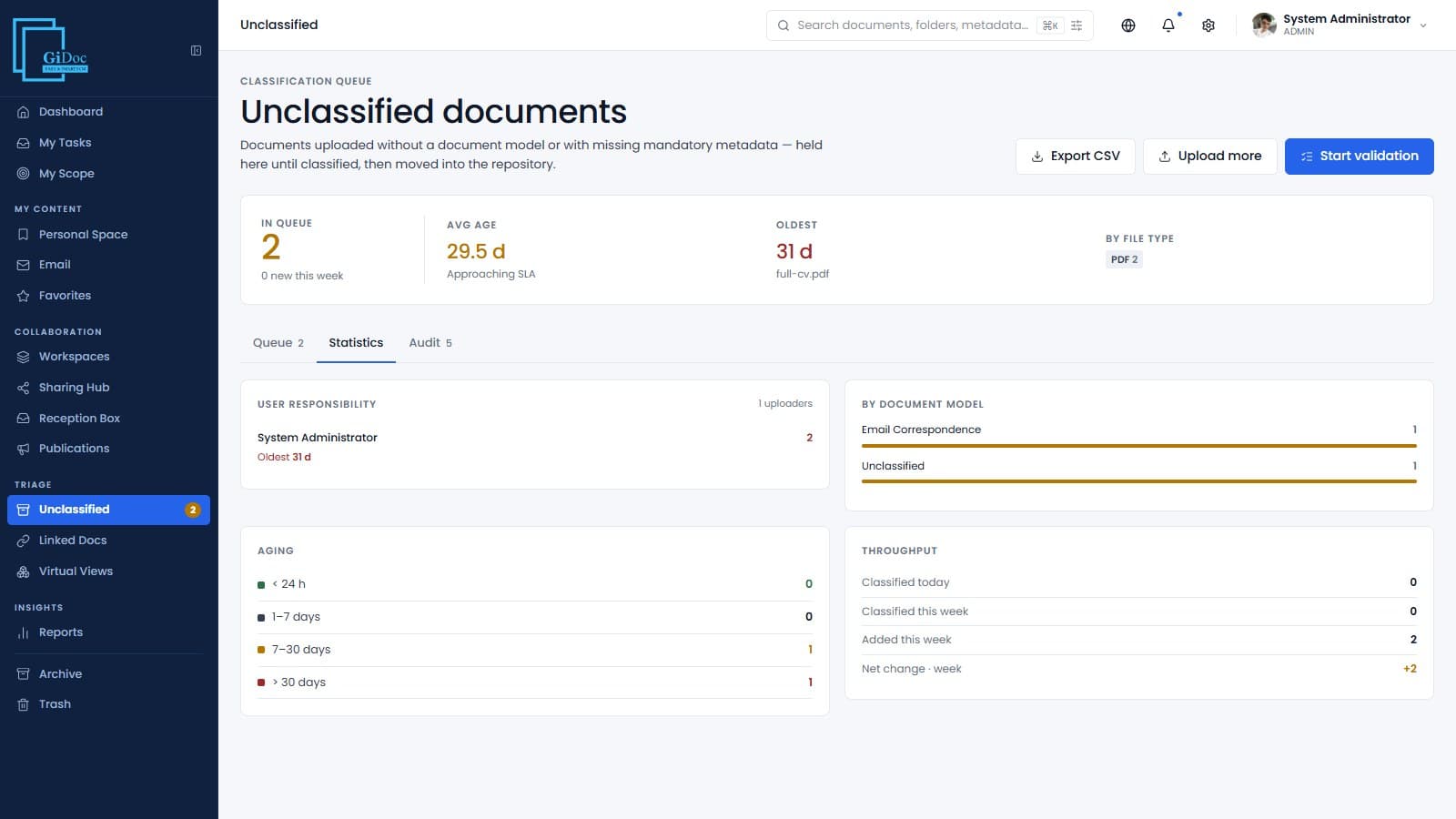Click the Dashboard home icon

pyautogui.click(x=24, y=112)
